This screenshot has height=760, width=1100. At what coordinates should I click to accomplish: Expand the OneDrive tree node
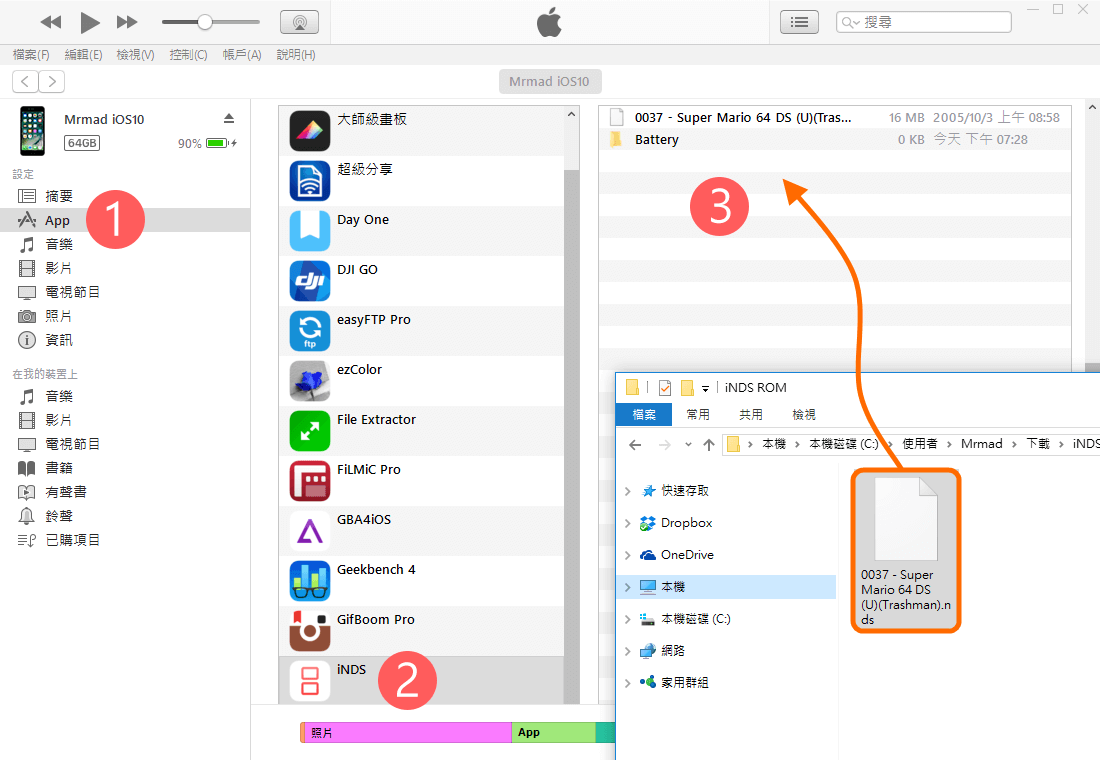point(628,555)
